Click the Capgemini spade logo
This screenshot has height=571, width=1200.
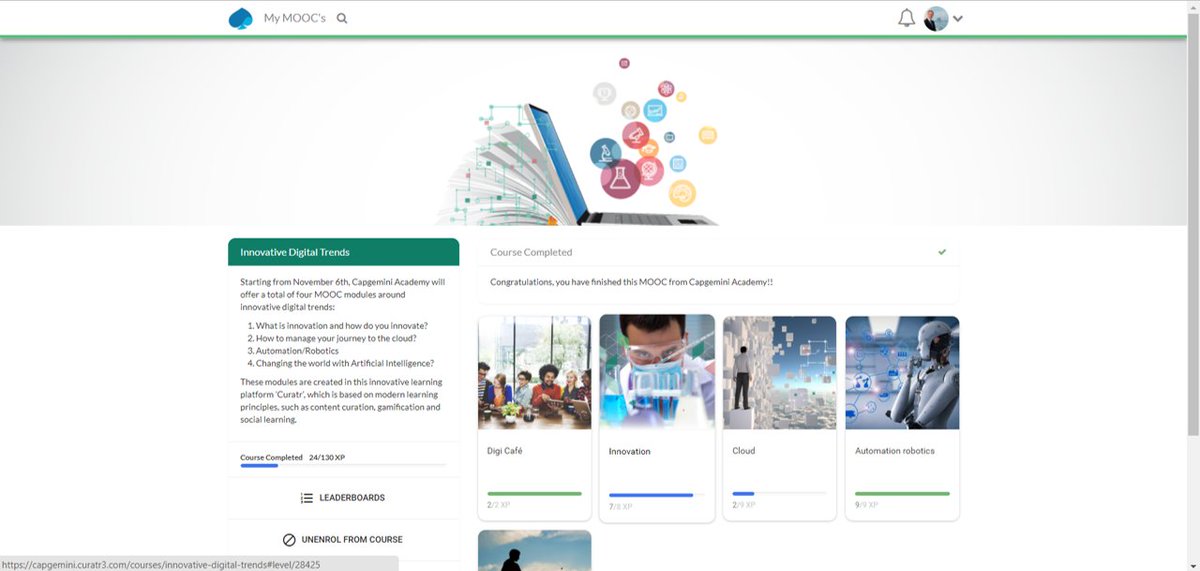[x=241, y=18]
